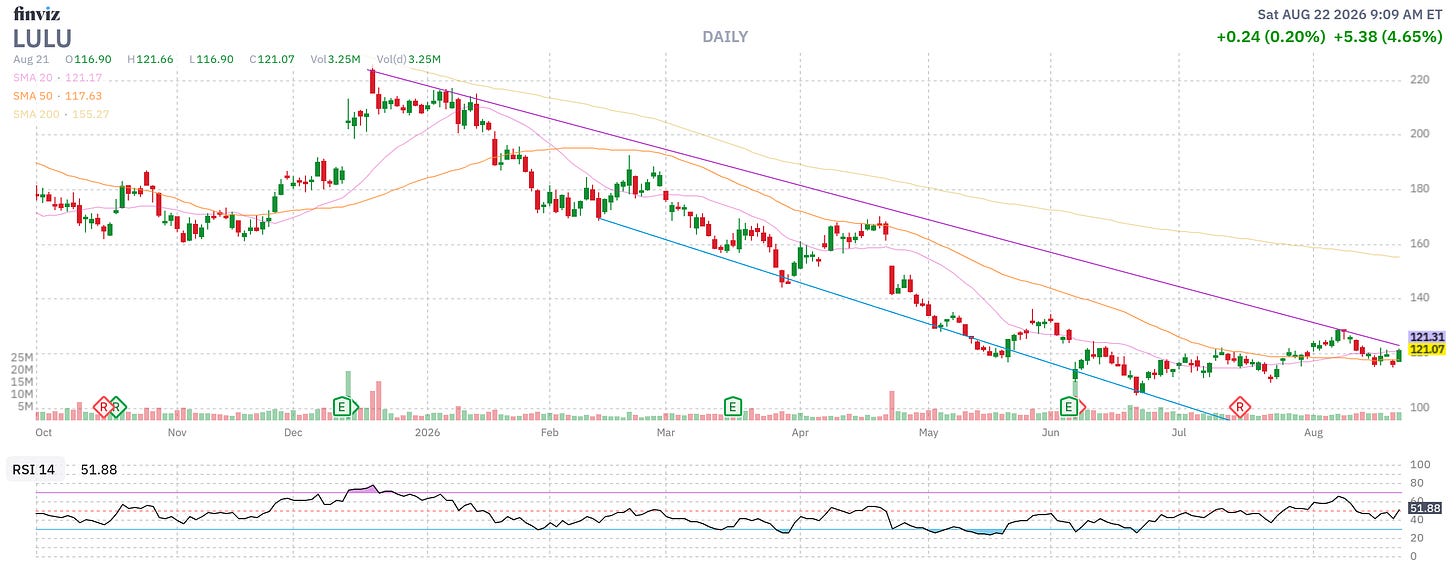Click the 20 label on RSI axis
The image size is (1456, 572).
pos(1416,538)
